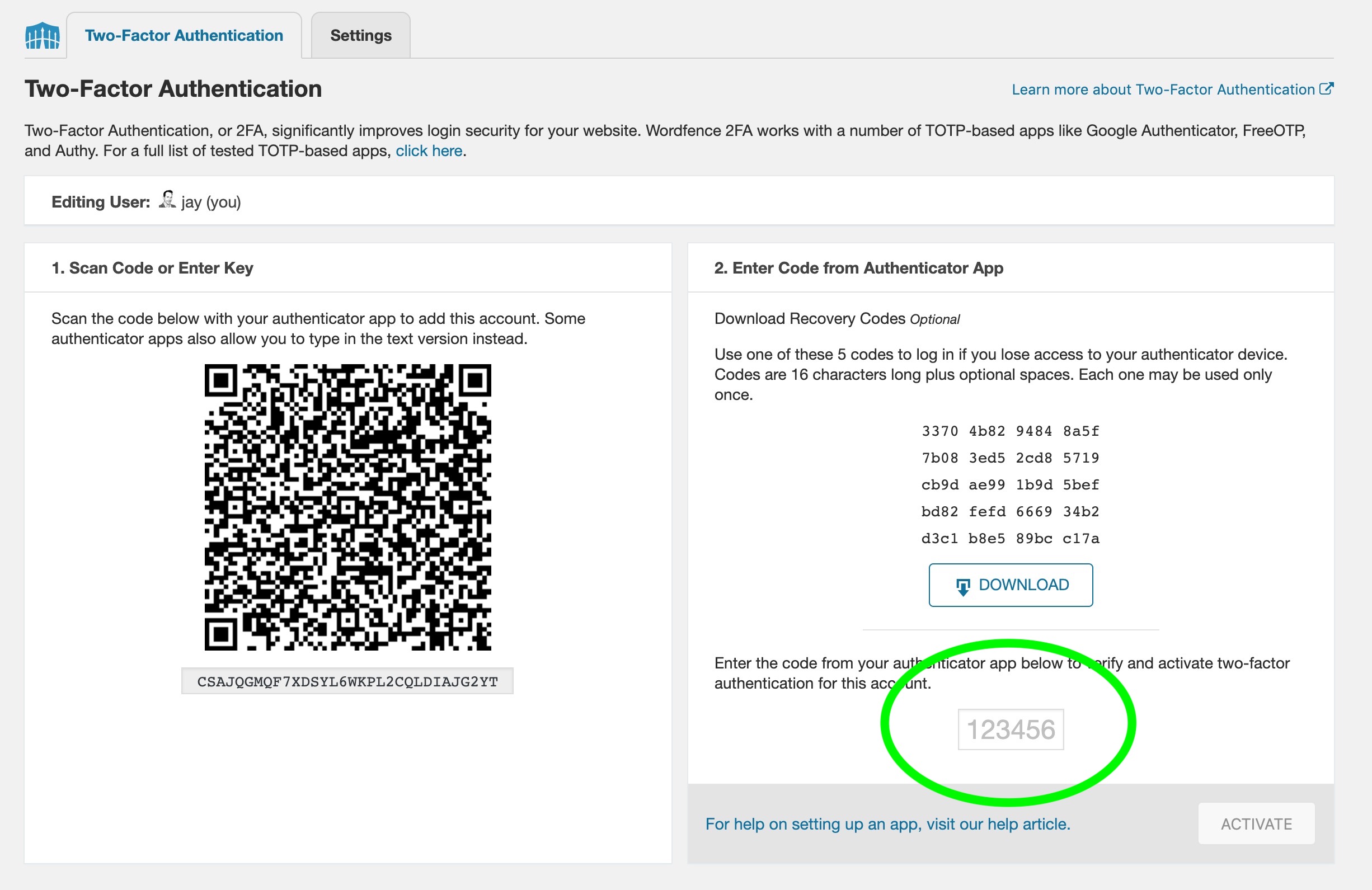1372x890 pixels.
Task: Click the download arrow icon in DOWNLOAD button
Action: (x=963, y=586)
